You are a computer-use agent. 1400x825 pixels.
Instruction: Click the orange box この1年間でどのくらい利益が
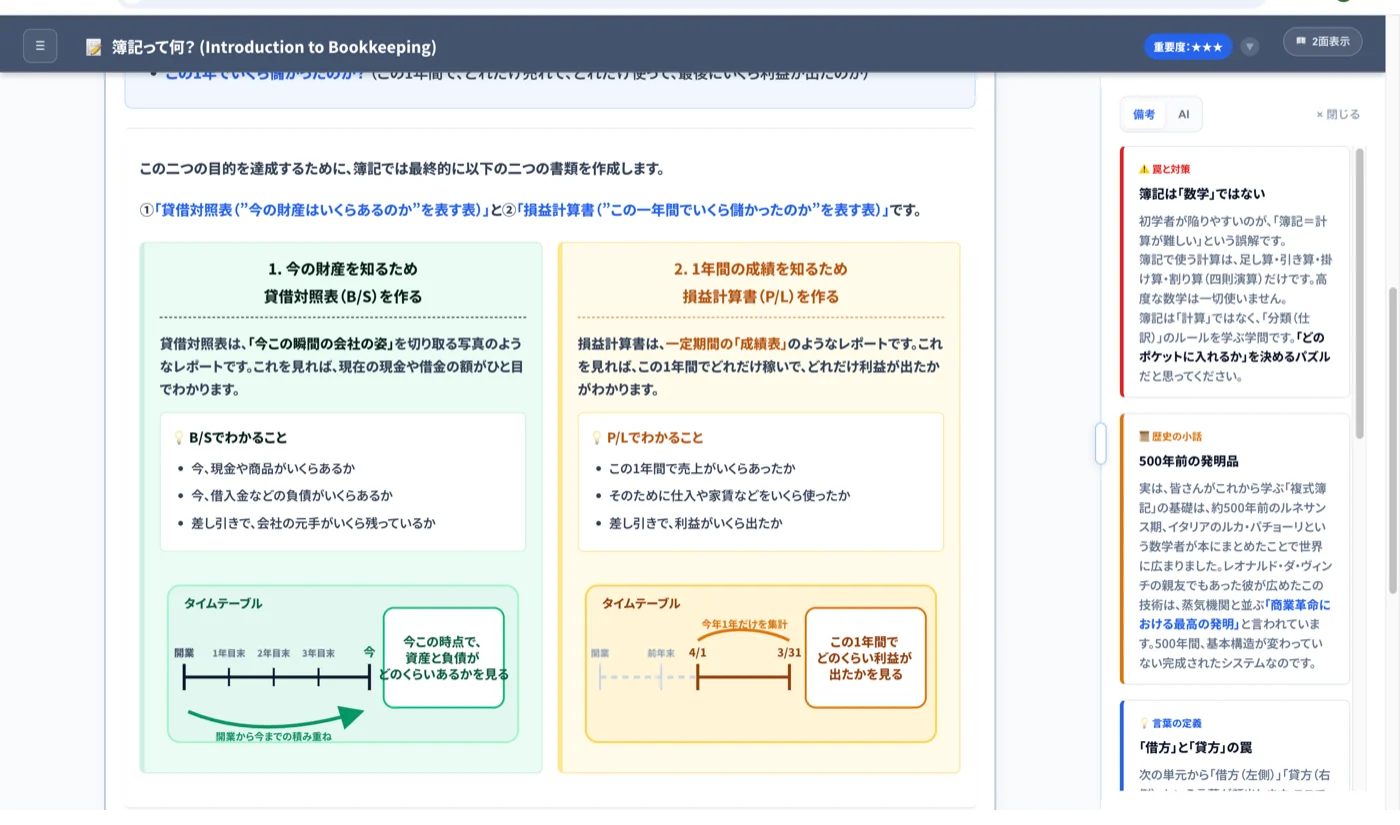click(x=865, y=658)
